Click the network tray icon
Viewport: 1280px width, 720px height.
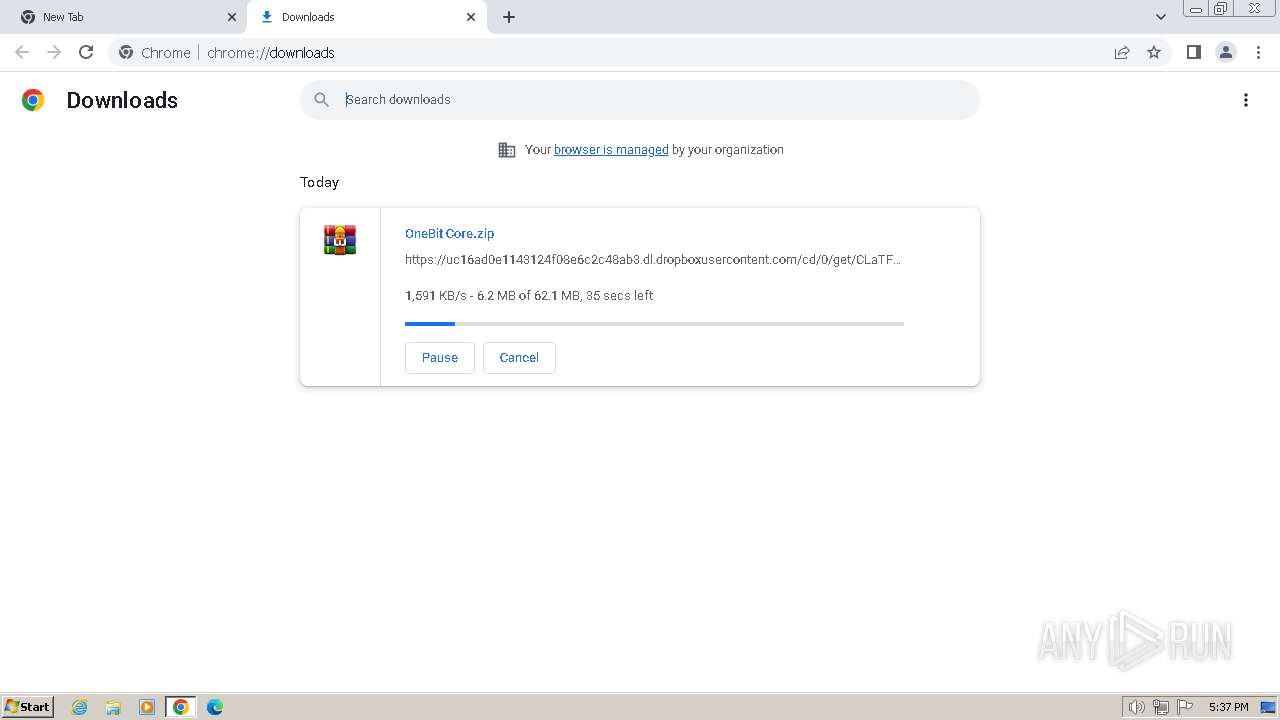click(x=1161, y=707)
